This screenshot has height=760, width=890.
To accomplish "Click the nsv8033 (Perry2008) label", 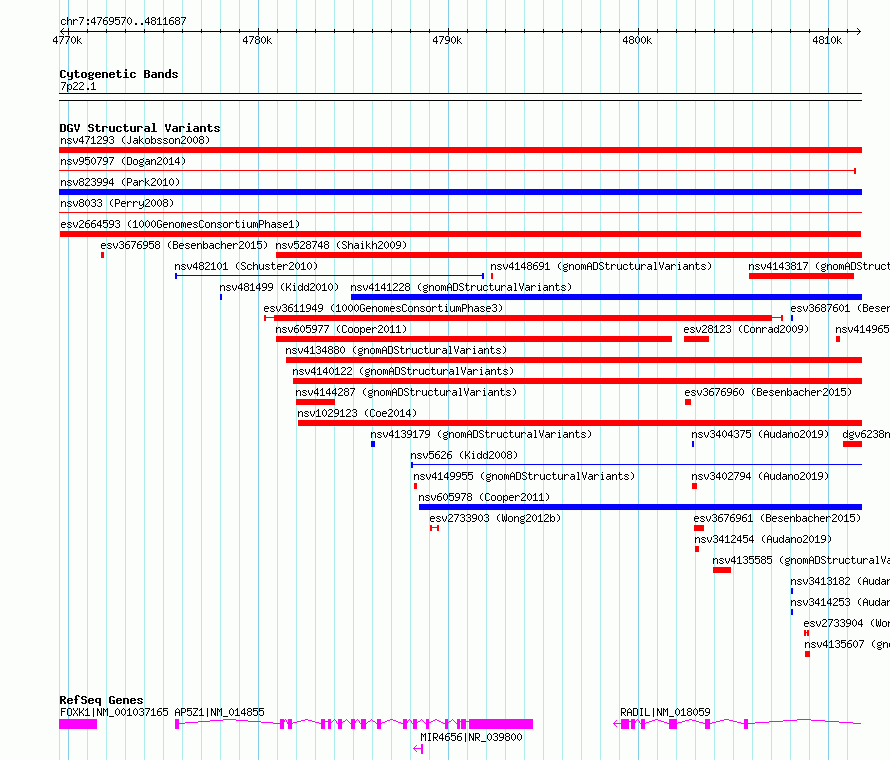I will [117, 203].
